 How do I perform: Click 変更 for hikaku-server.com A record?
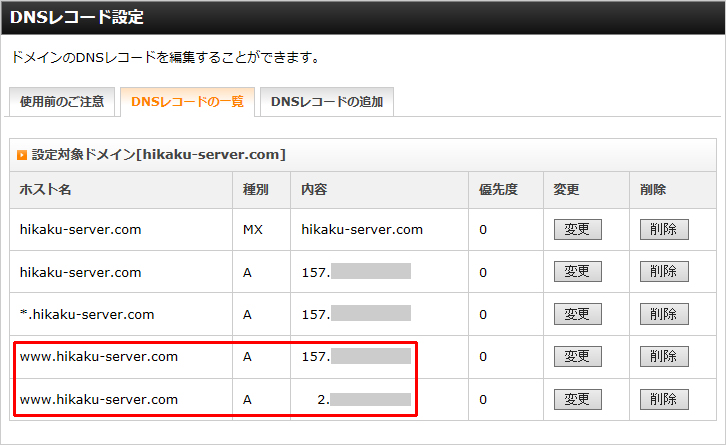578,272
